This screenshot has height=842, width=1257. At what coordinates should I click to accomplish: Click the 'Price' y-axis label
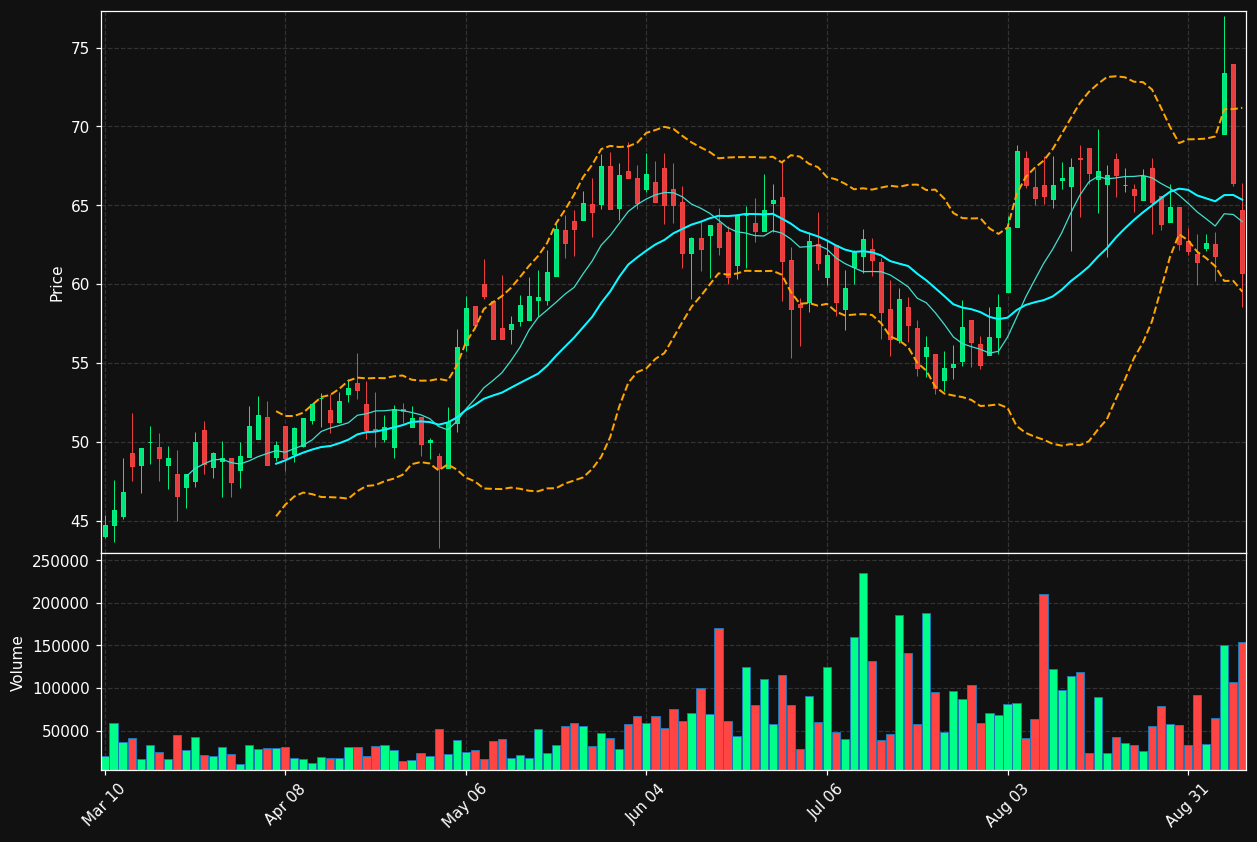click(57, 283)
